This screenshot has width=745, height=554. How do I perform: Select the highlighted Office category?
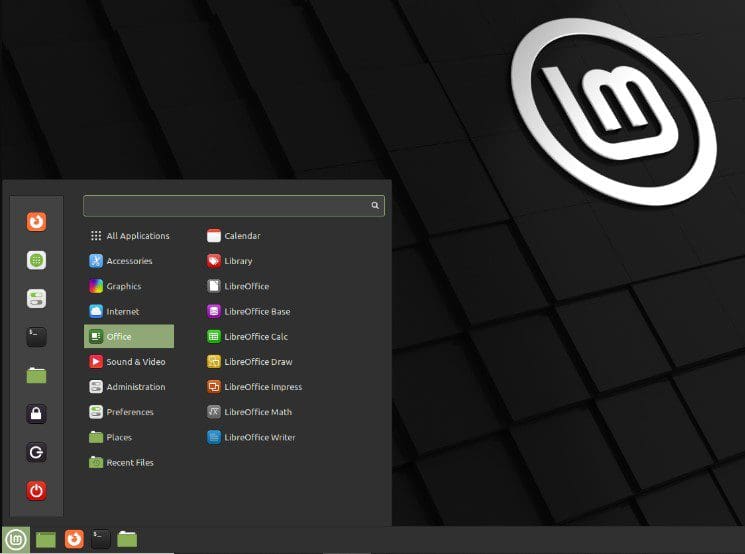[x=129, y=336]
